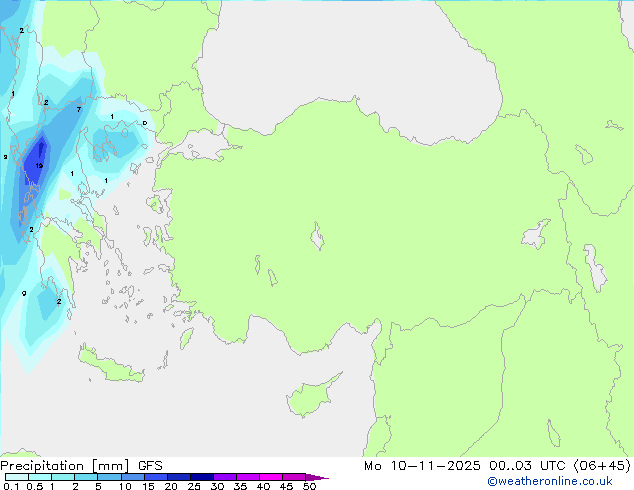Click the '19' precipitation value on the map
The width and height of the screenshot is (634, 490).
point(39,166)
